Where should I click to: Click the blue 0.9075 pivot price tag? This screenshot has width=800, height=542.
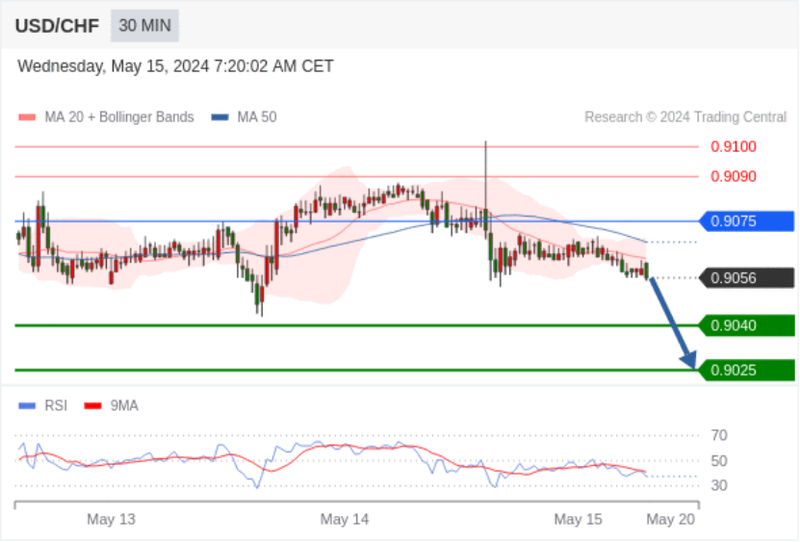746,221
